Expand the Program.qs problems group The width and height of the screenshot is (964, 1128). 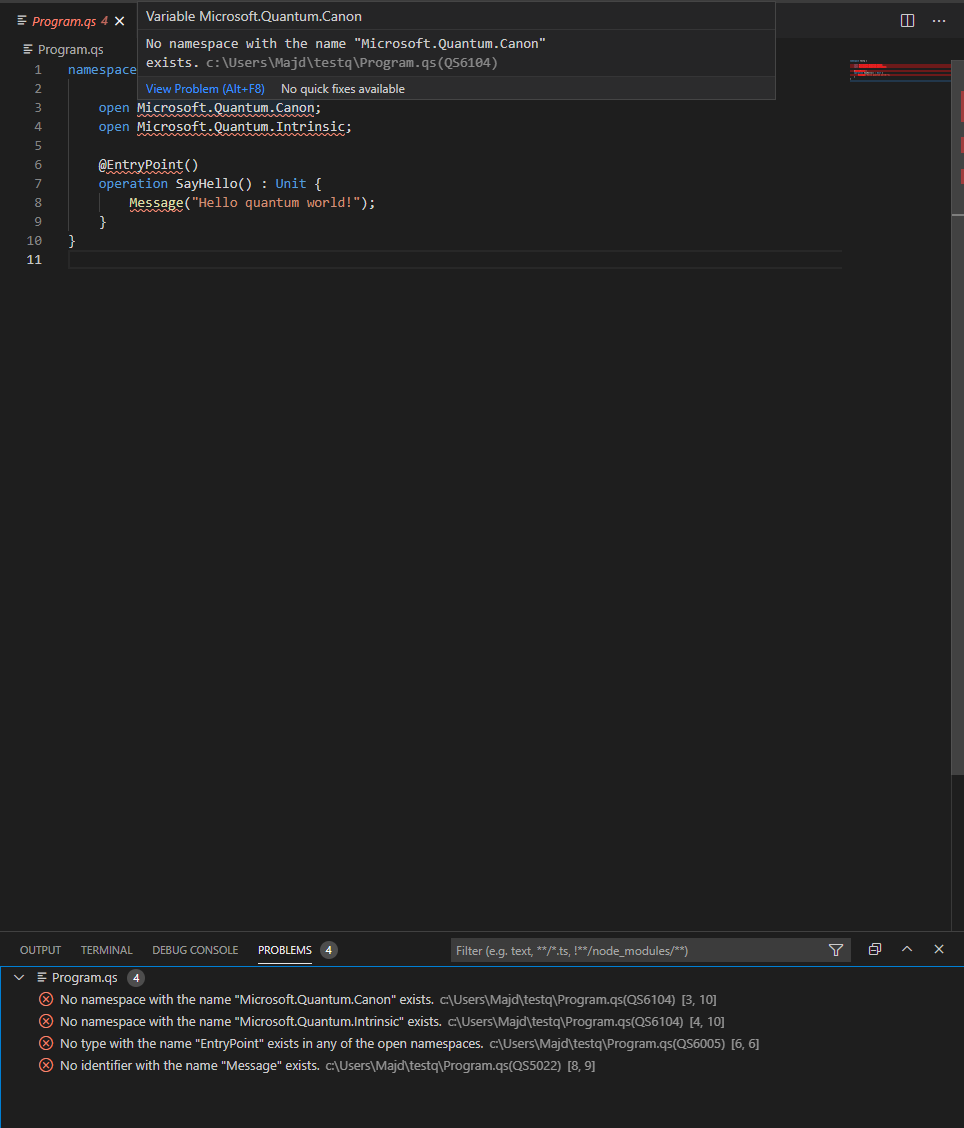17,977
